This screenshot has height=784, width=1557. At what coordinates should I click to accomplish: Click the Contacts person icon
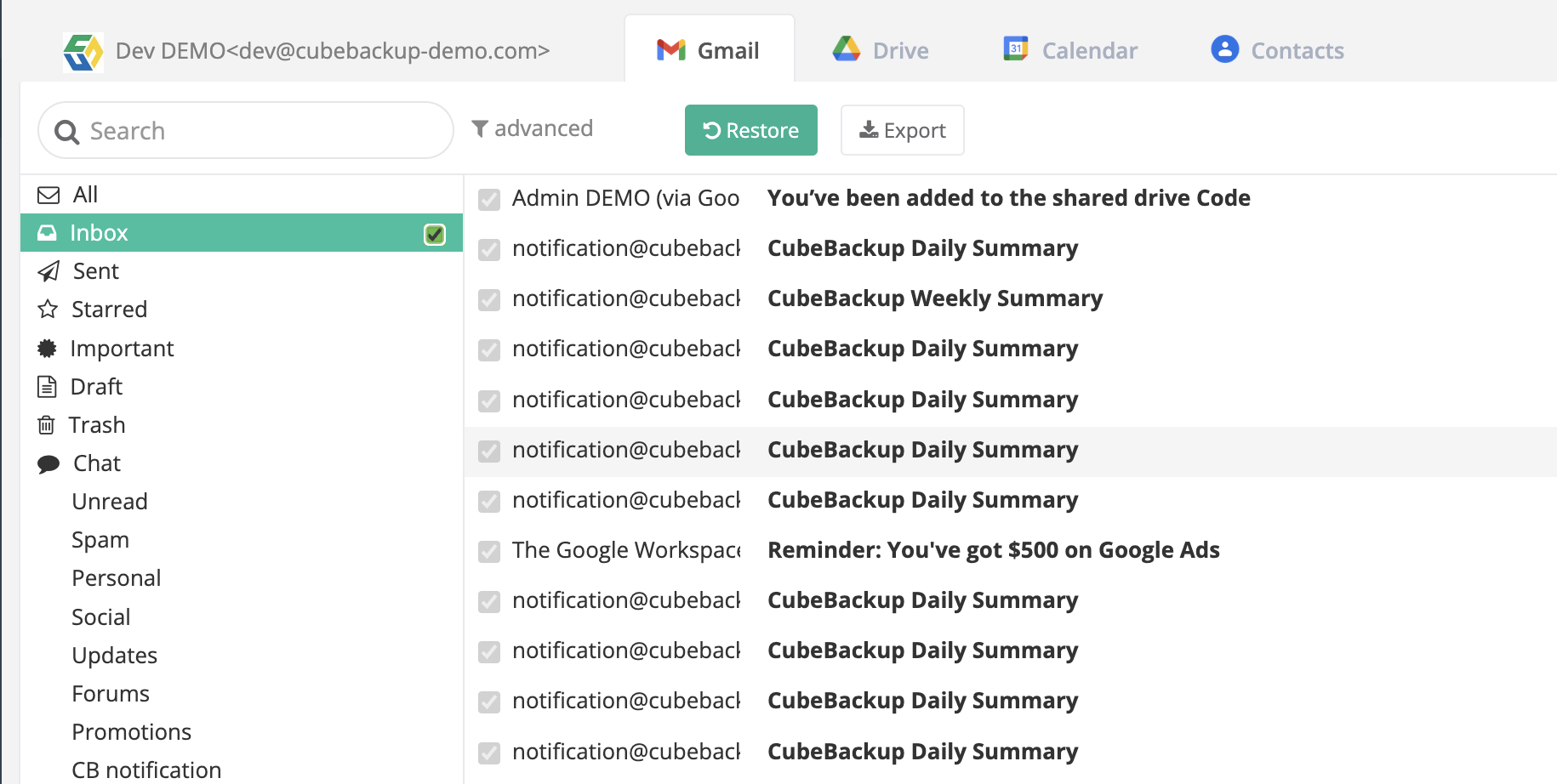1225,49
